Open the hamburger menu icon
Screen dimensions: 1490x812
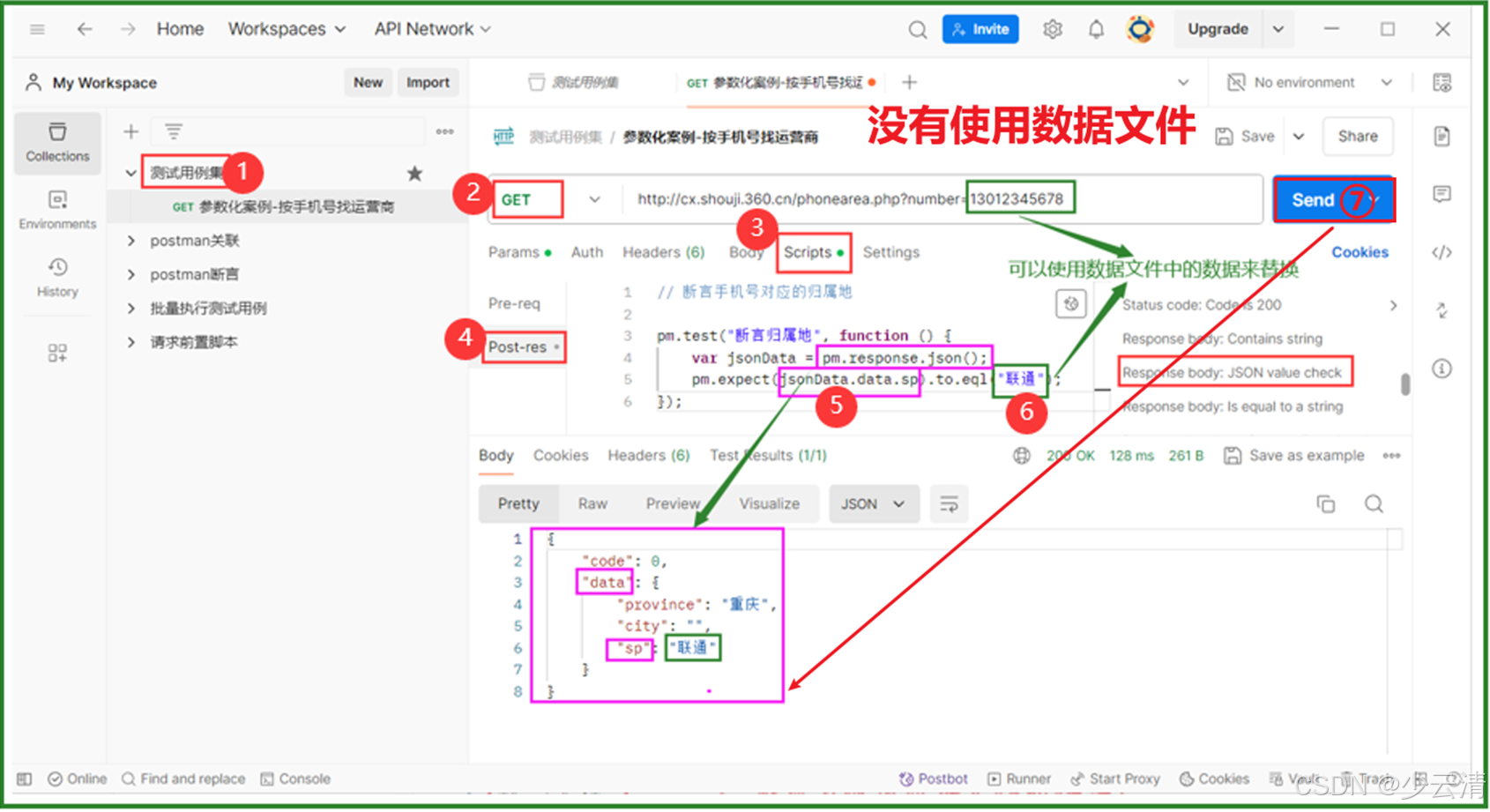tap(37, 29)
